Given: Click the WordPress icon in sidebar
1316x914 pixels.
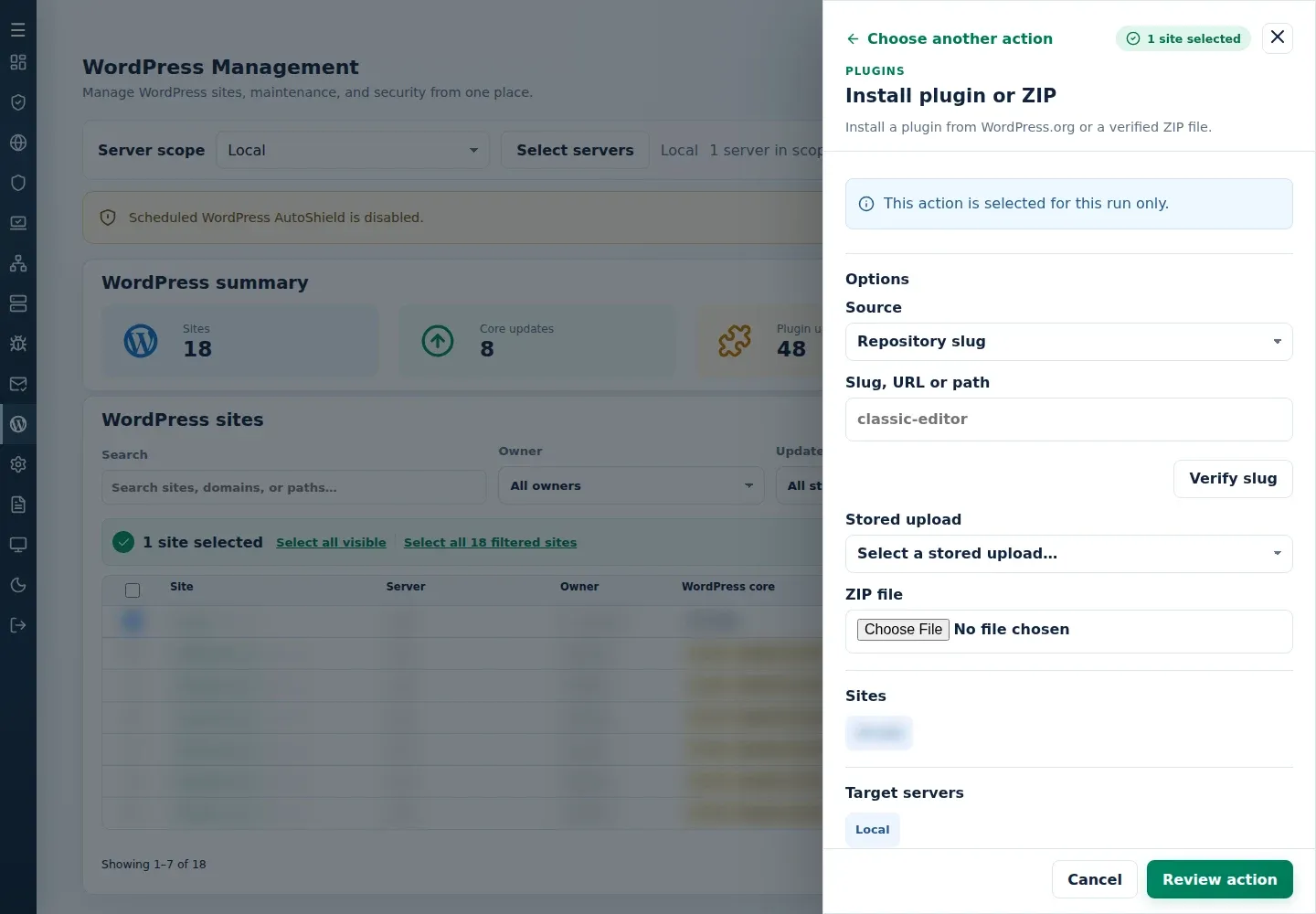Looking at the screenshot, I should 18,424.
